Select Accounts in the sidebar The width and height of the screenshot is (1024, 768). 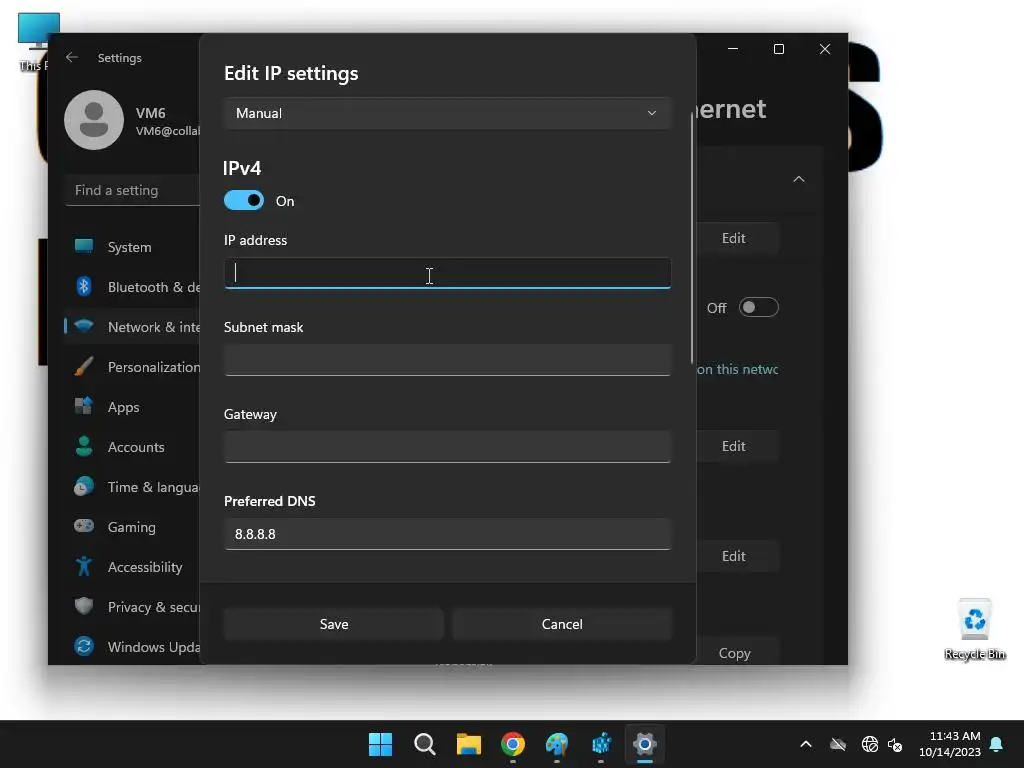click(x=136, y=447)
